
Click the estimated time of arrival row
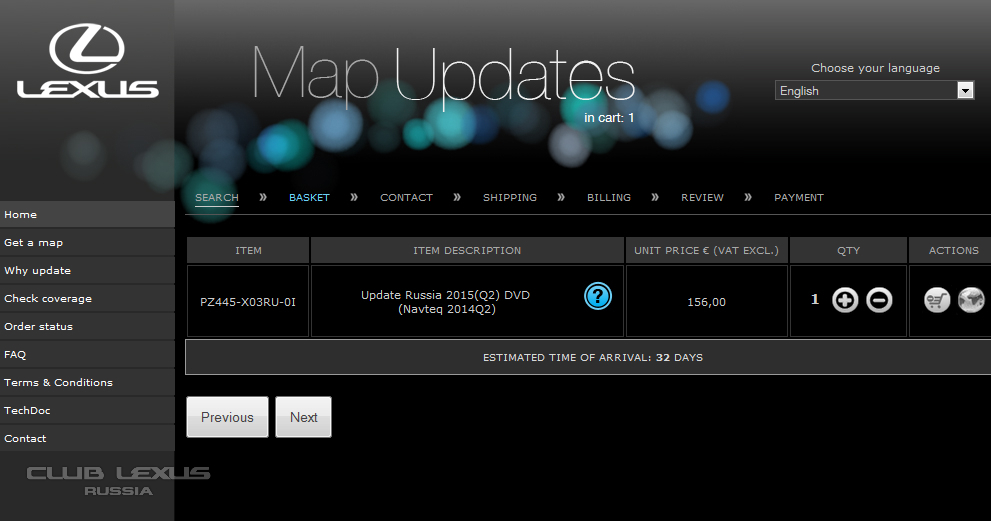pos(588,357)
